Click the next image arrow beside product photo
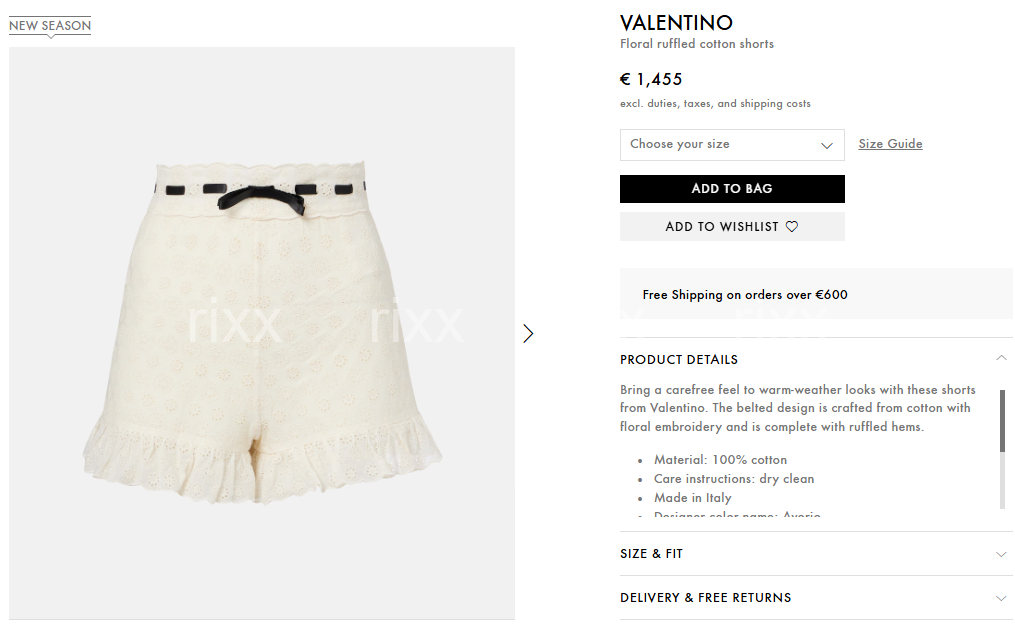The height and width of the screenshot is (628, 1015). click(528, 333)
